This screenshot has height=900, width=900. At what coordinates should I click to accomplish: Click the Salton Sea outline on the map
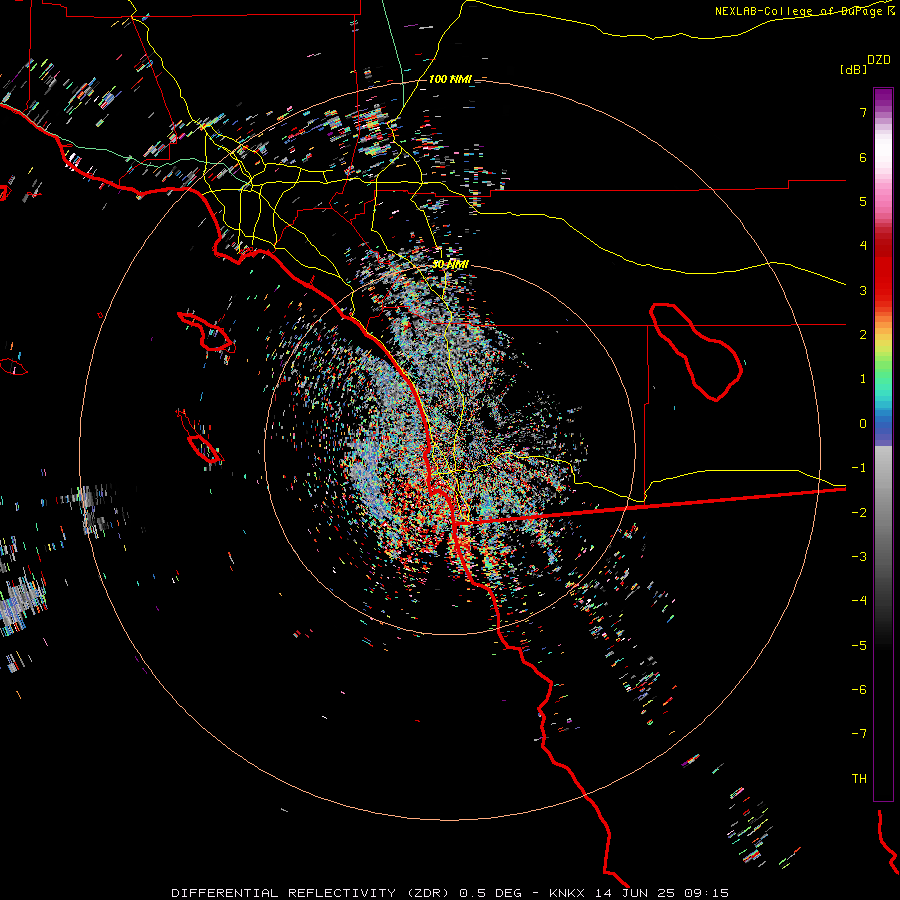696,352
